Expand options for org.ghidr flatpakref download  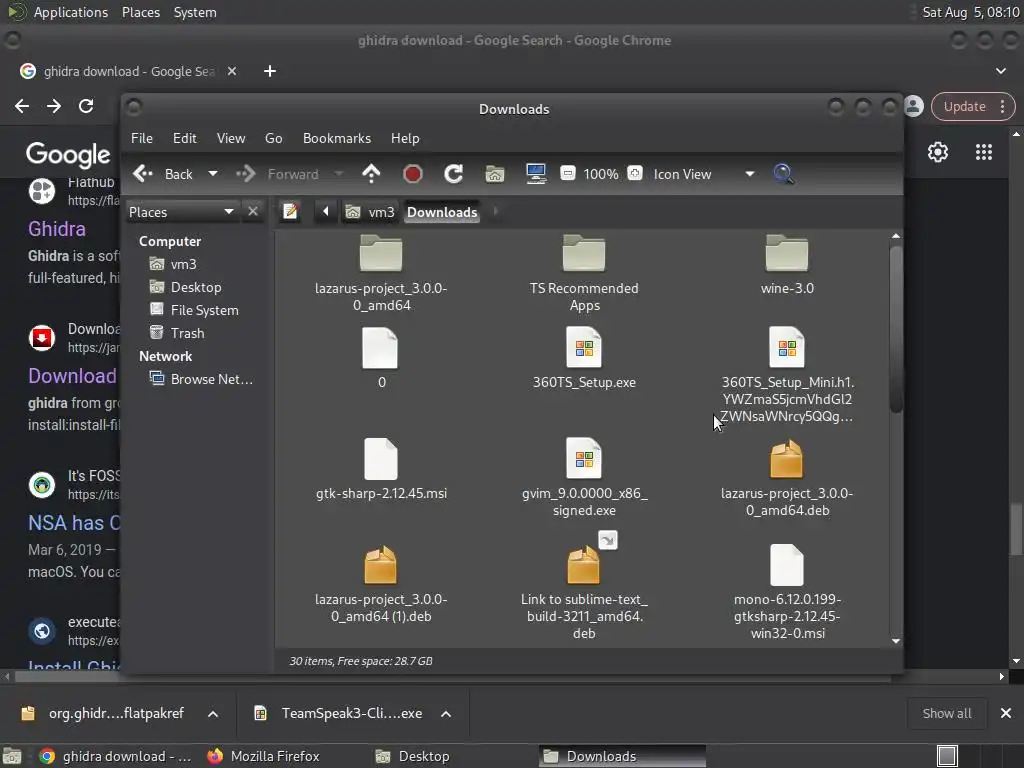coord(213,714)
